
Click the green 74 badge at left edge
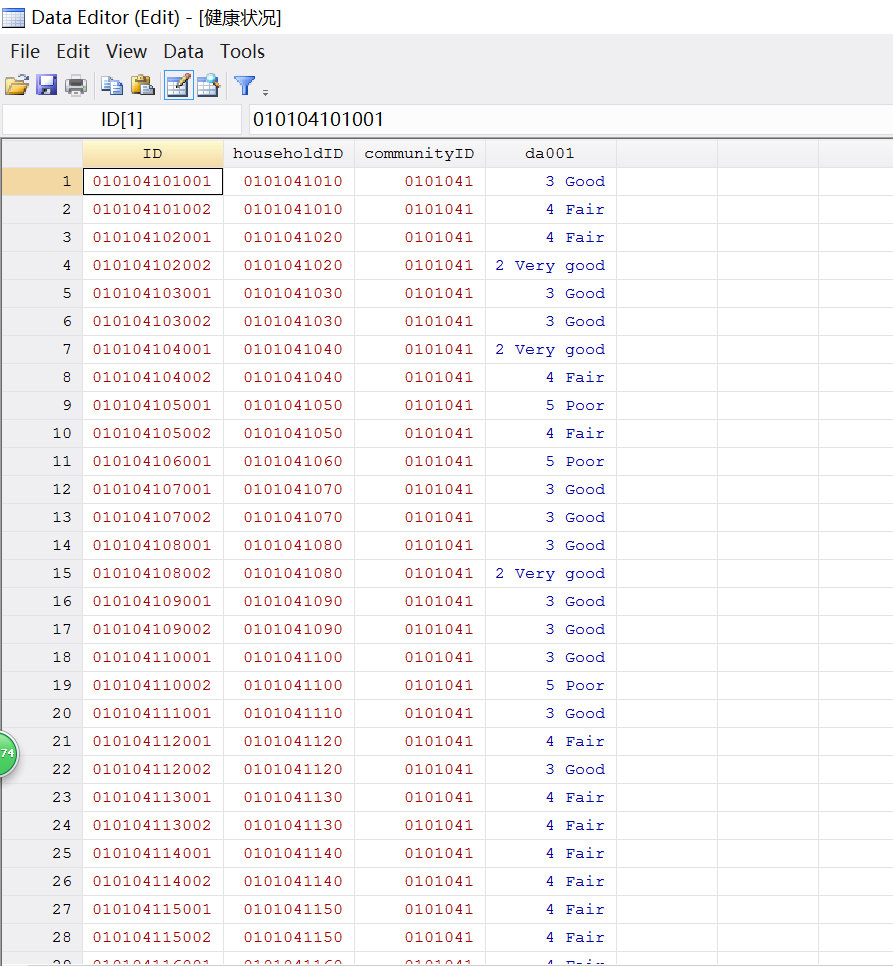point(6,753)
